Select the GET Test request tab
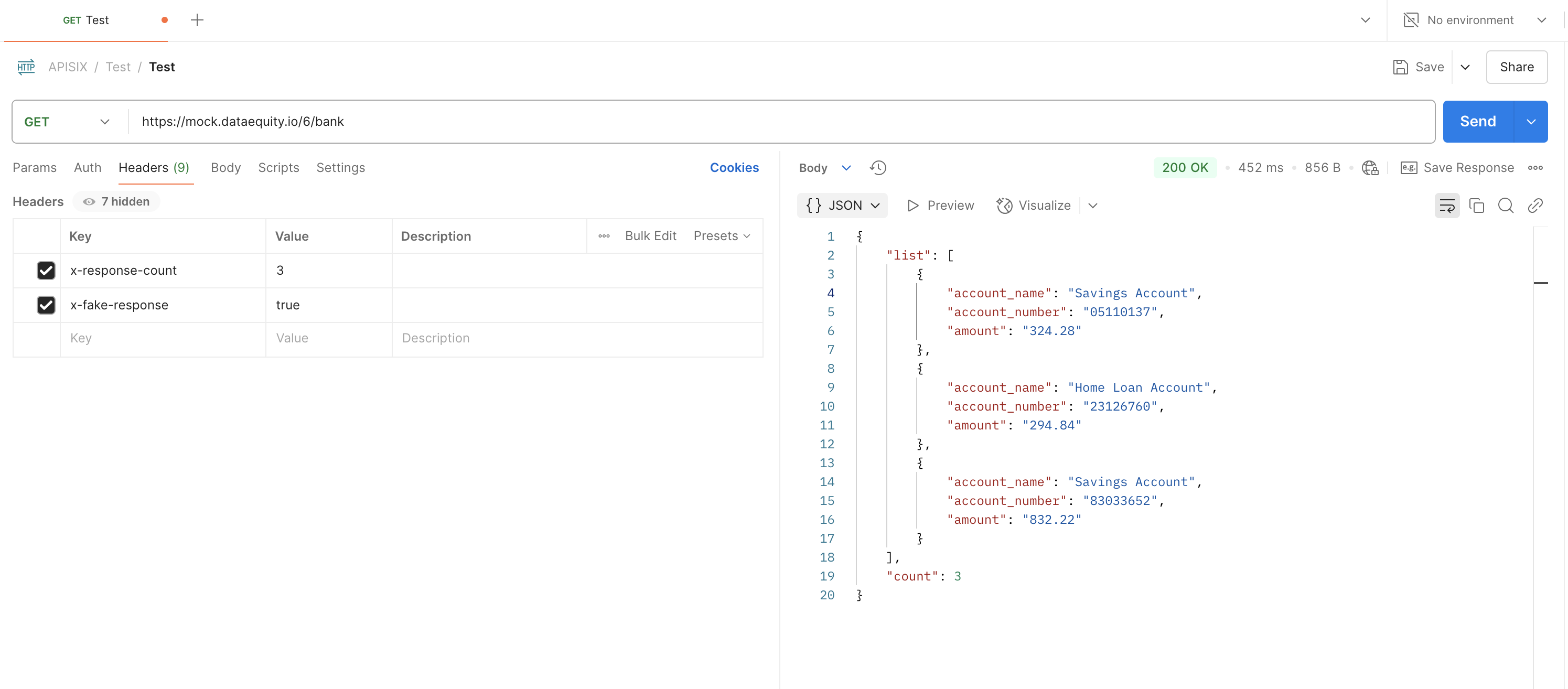 [x=86, y=20]
